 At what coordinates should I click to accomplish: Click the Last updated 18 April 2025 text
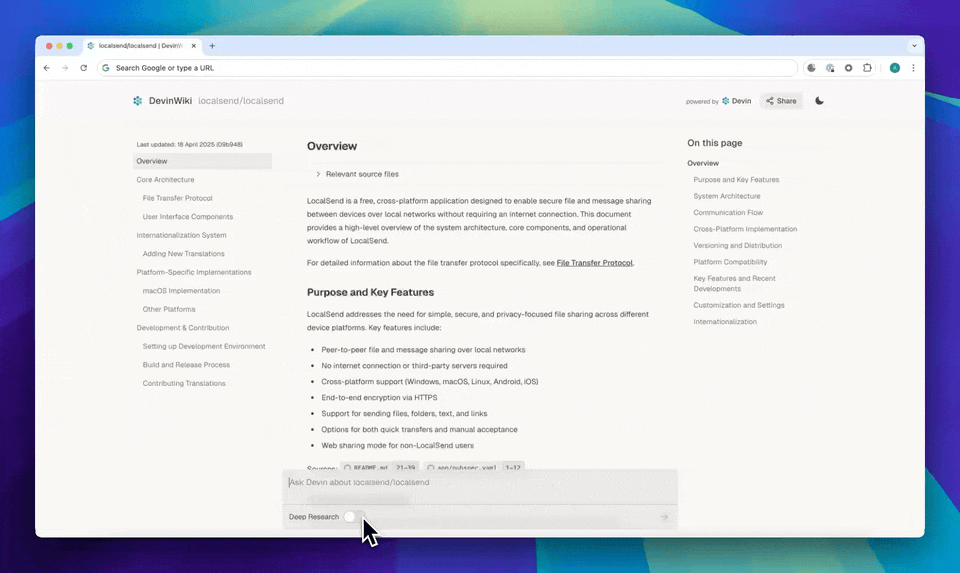(189, 144)
